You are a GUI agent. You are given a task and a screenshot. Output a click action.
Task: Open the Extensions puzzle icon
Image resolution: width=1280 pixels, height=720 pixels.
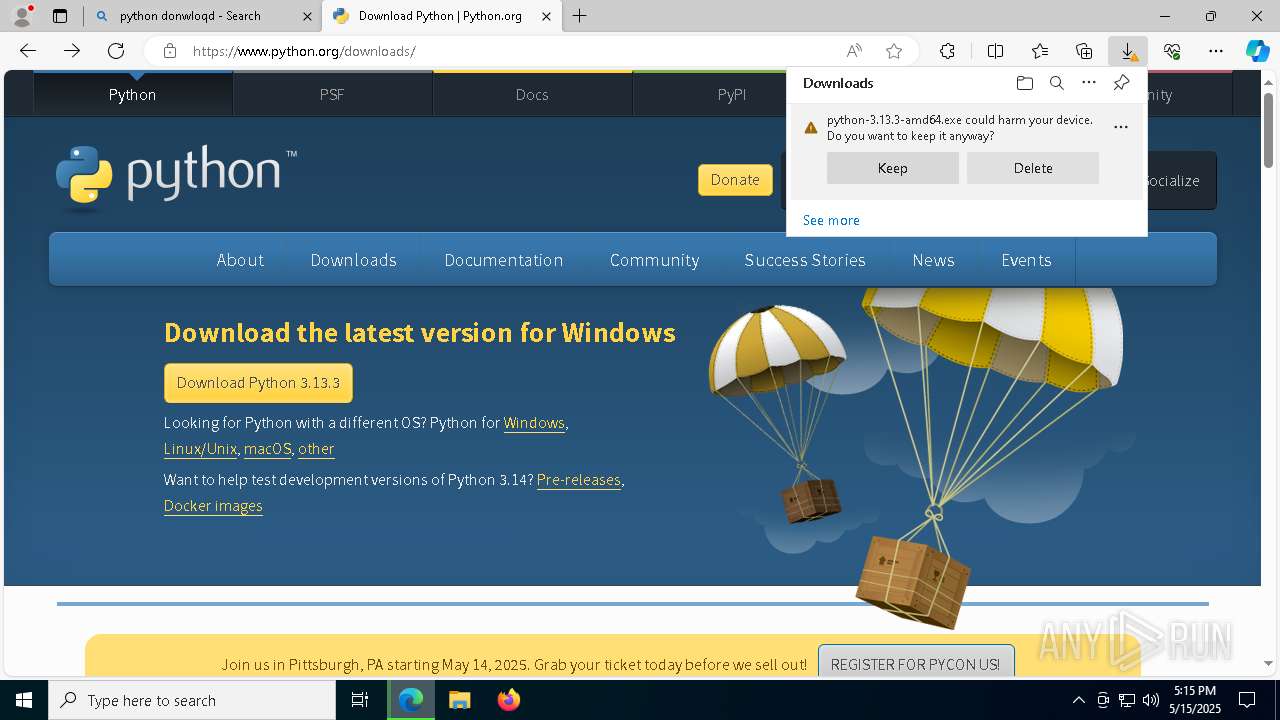pos(947,51)
